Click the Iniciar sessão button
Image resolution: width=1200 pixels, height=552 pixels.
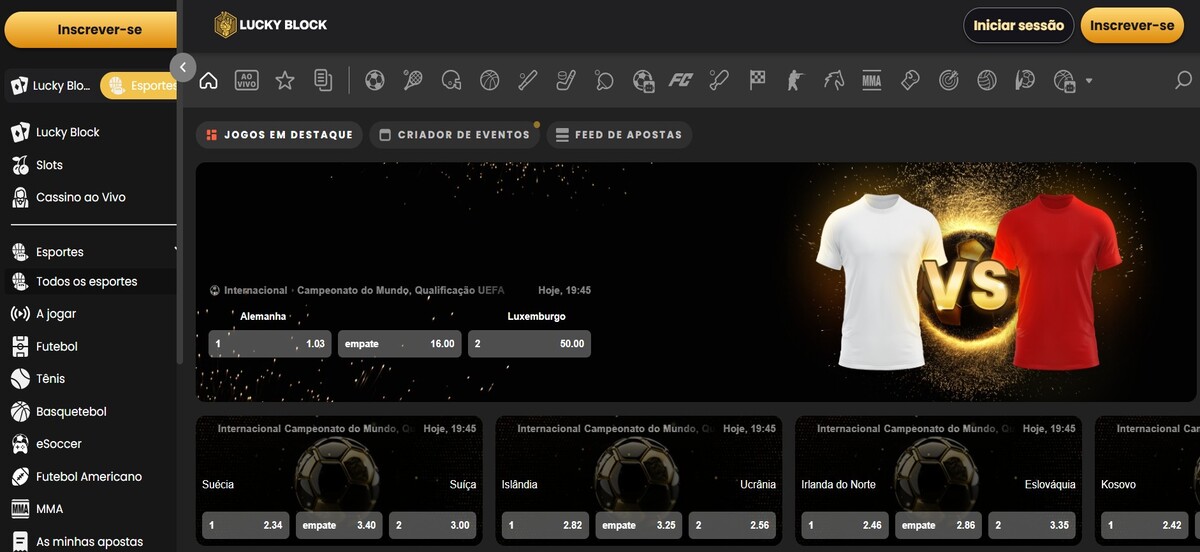(x=1018, y=26)
